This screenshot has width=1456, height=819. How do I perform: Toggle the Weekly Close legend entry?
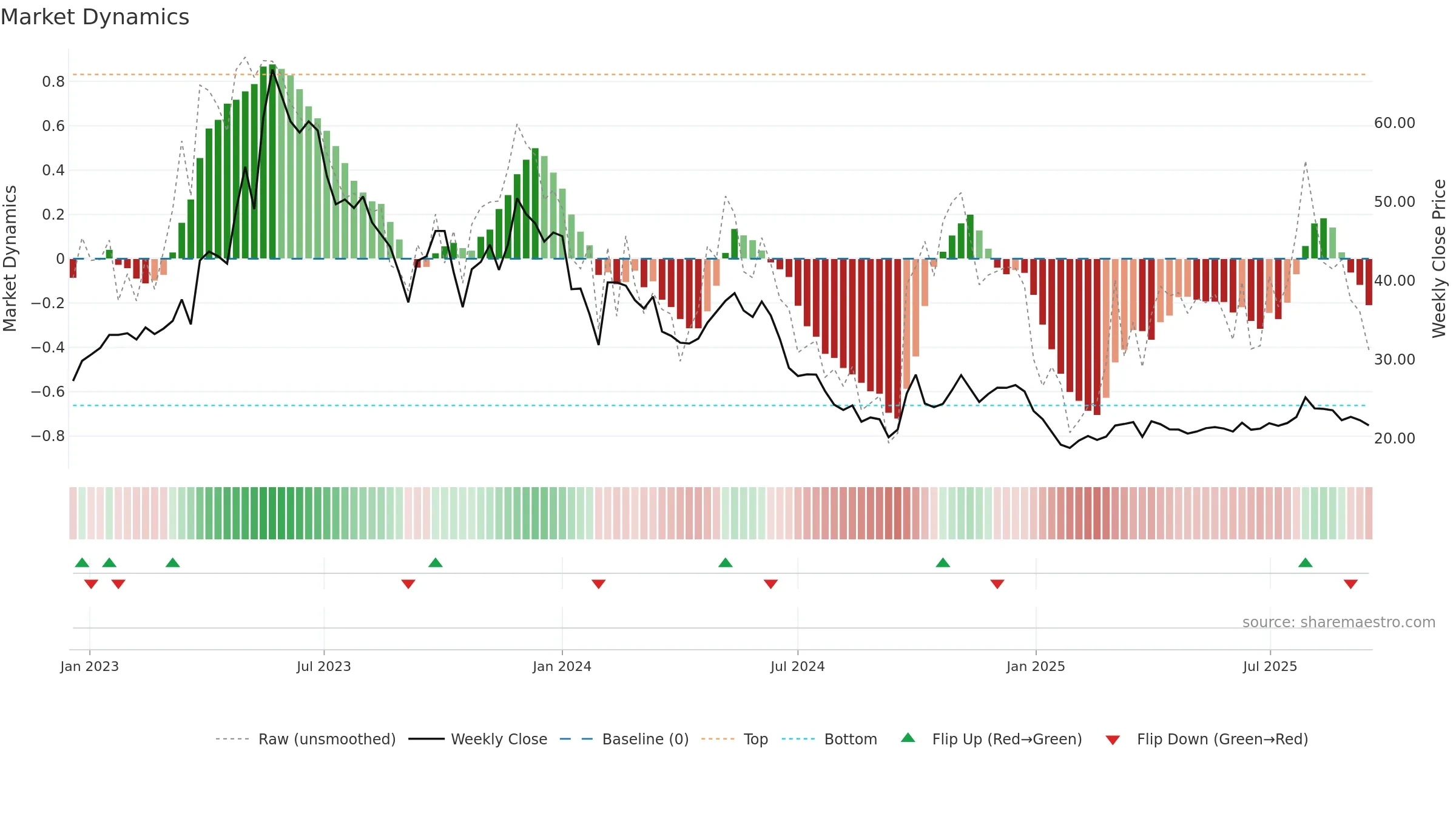(478, 739)
